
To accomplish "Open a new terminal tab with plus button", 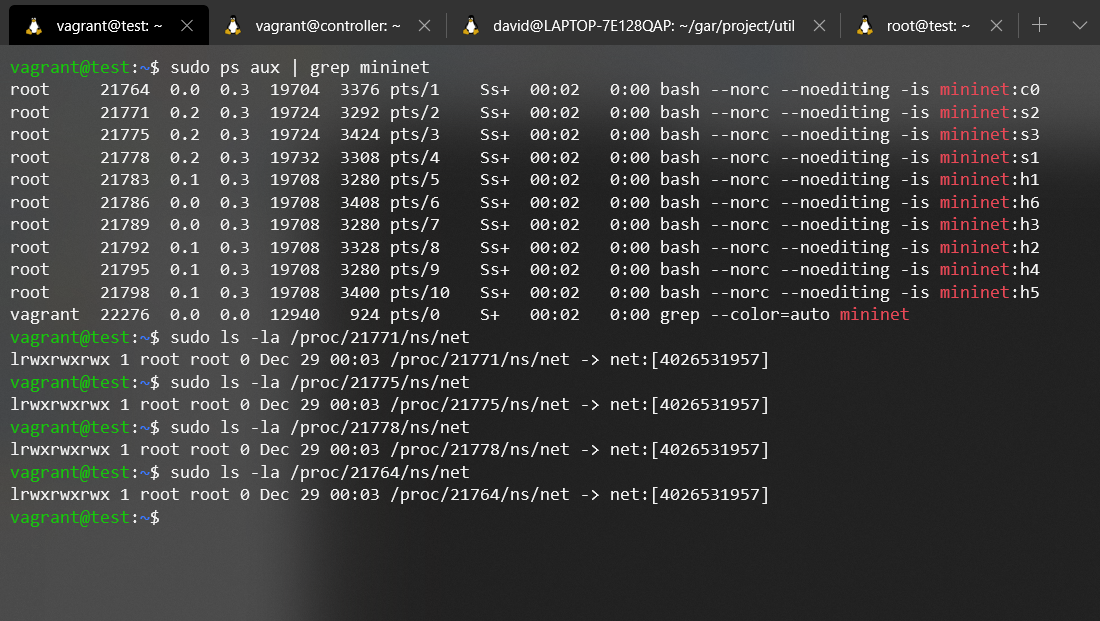I will 1040,25.
